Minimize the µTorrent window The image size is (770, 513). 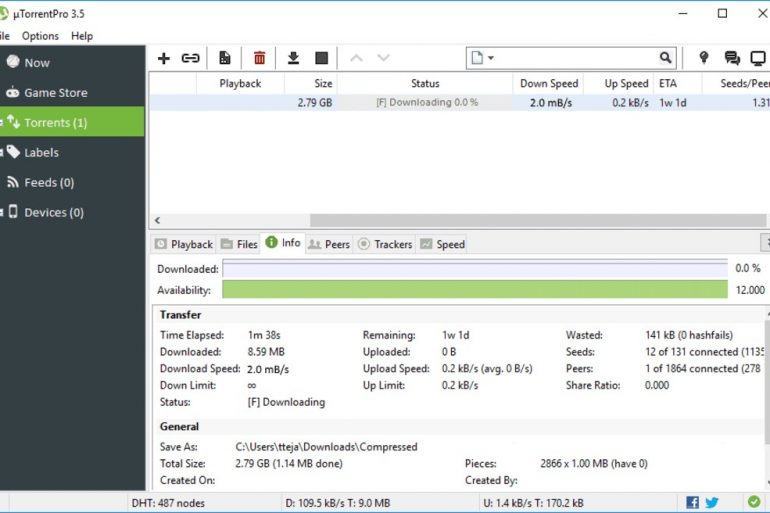(683, 13)
